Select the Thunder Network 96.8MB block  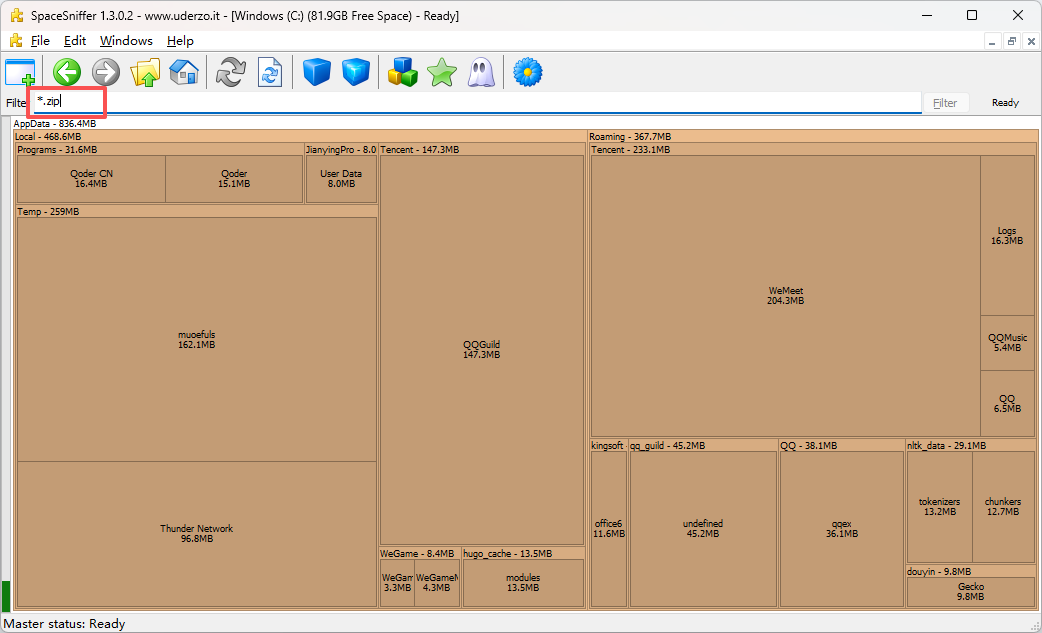[x=197, y=533]
